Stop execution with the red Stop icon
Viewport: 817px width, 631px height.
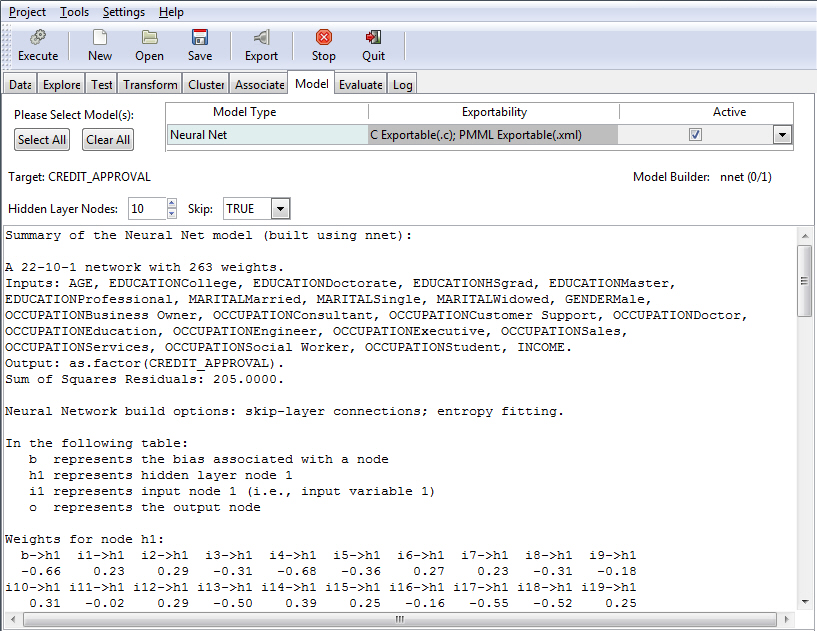coord(324,37)
